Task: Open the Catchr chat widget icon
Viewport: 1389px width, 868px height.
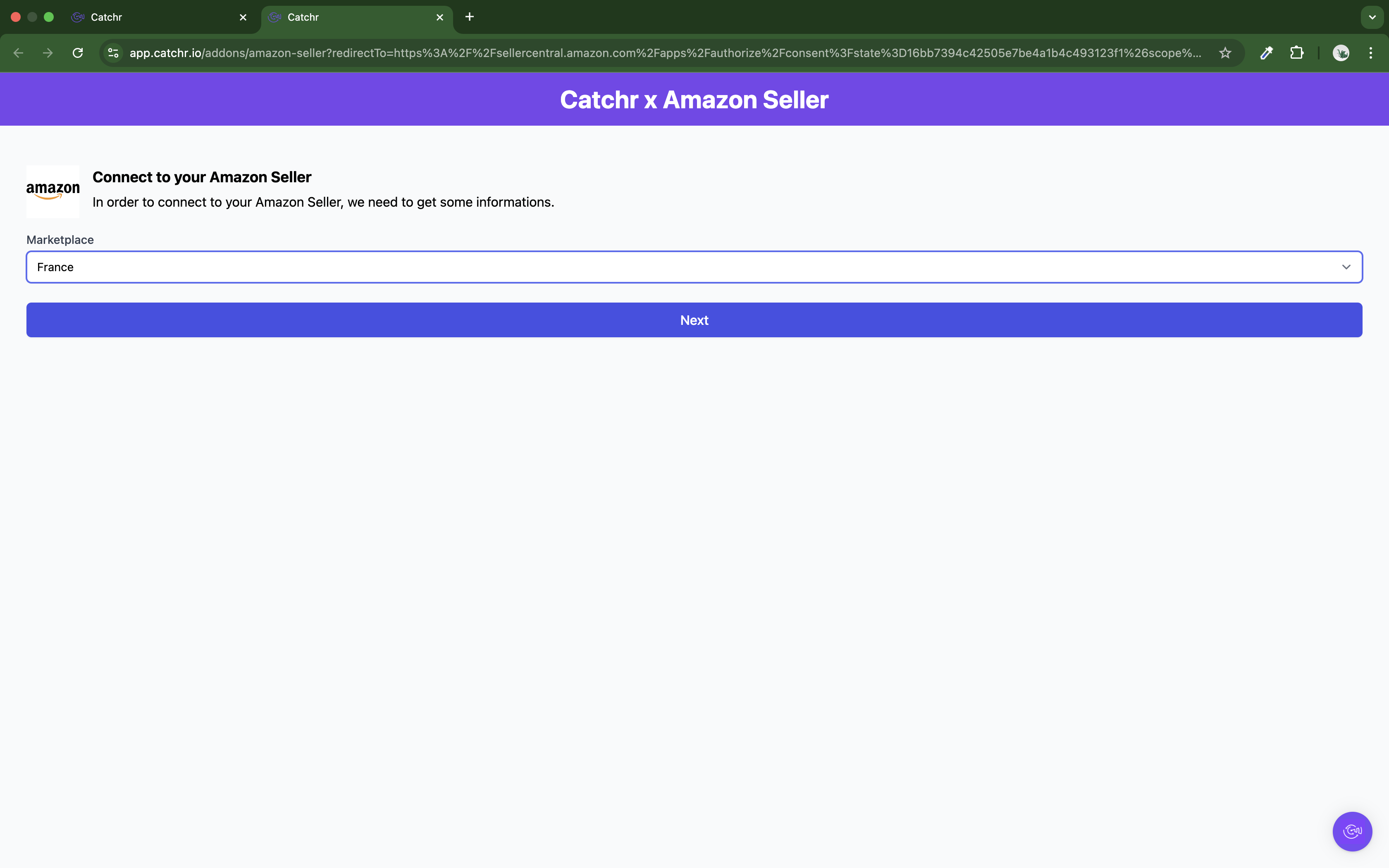Action: pos(1352,831)
